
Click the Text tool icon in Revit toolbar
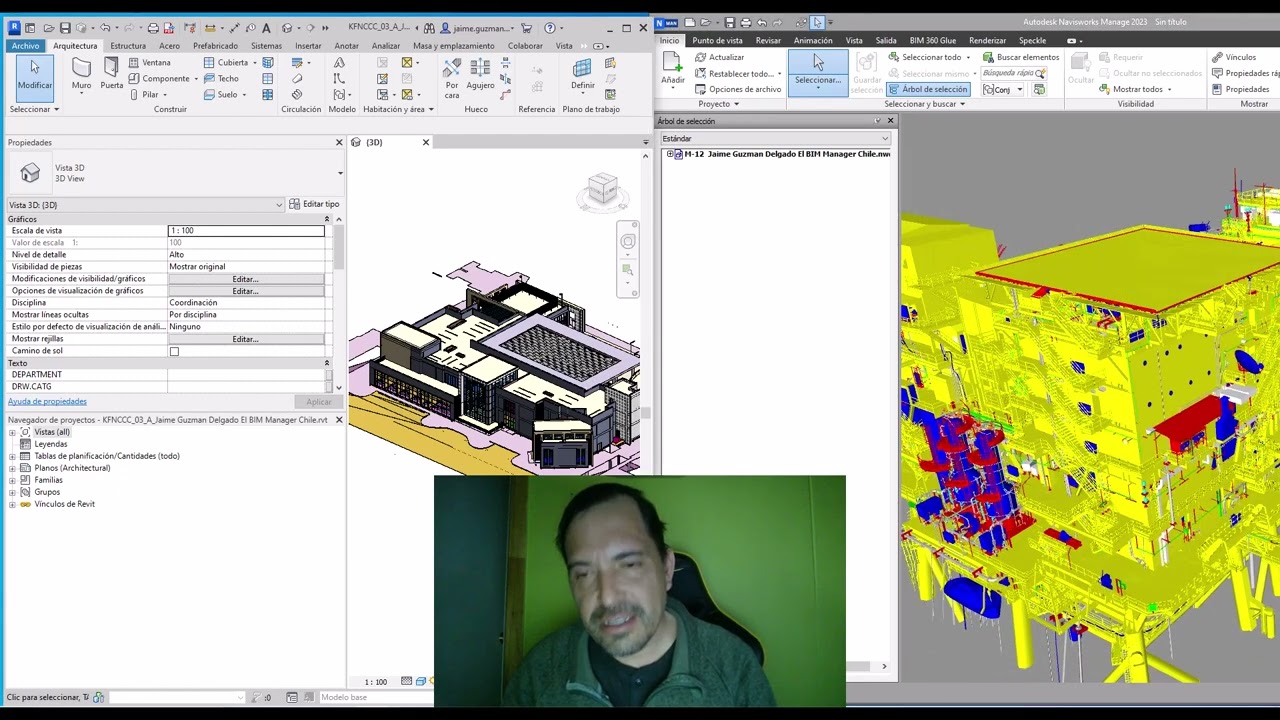click(266, 28)
